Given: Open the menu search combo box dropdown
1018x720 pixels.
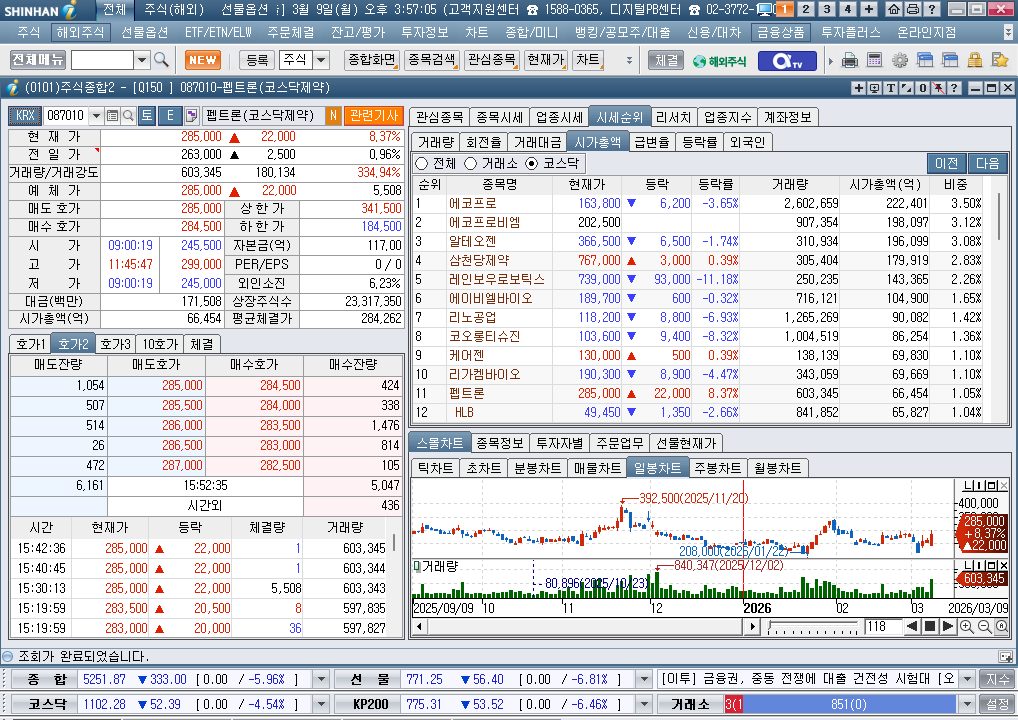Looking at the screenshot, I should pos(142,60).
